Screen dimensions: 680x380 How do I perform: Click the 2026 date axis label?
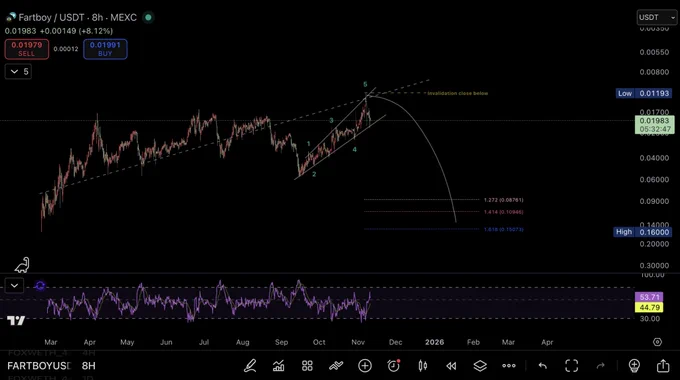pos(435,342)
